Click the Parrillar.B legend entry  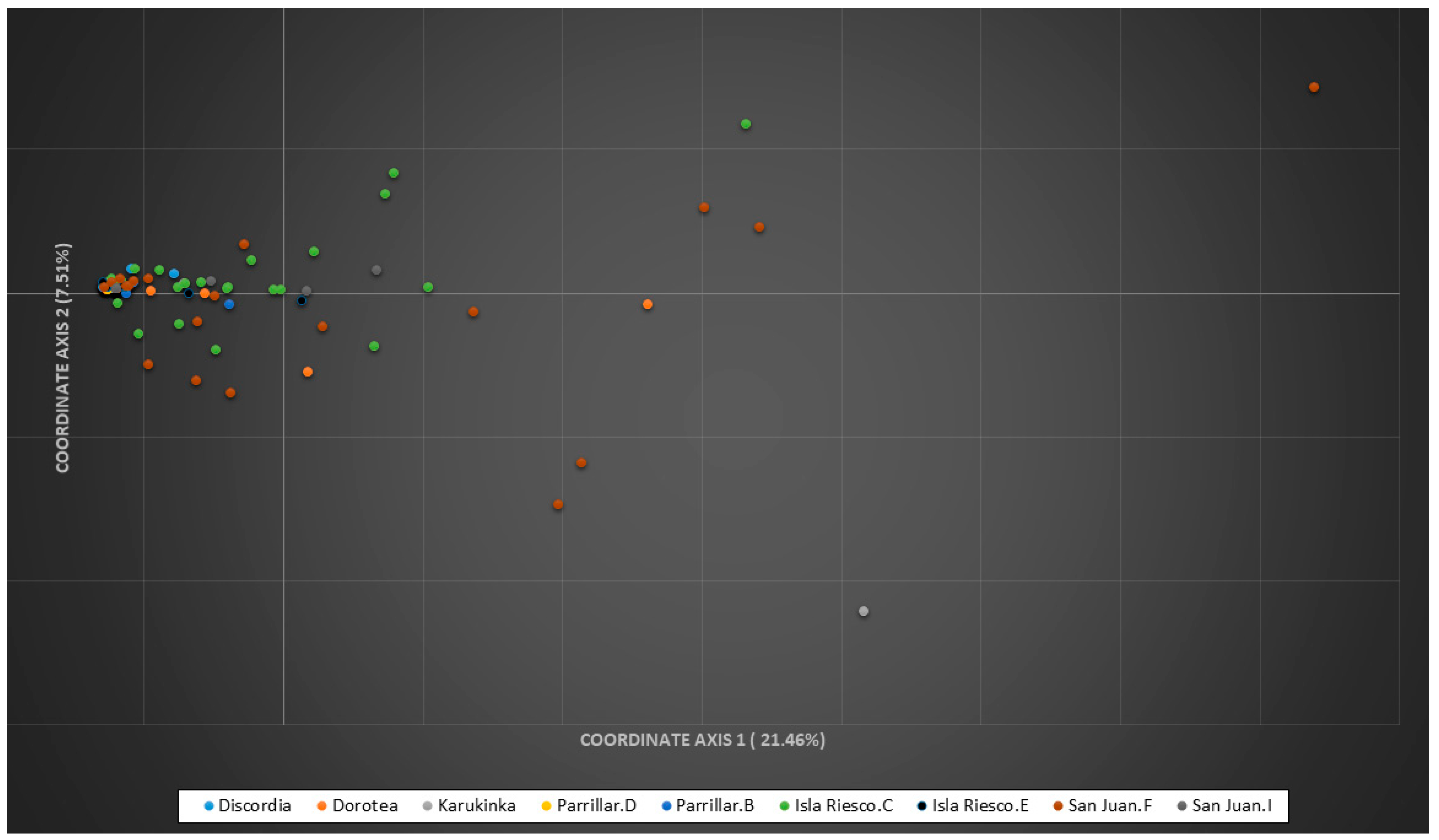[x=714, y=806]
